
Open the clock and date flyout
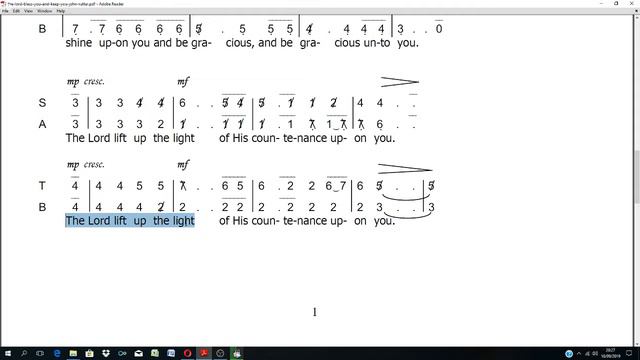[x=611, y=353]
